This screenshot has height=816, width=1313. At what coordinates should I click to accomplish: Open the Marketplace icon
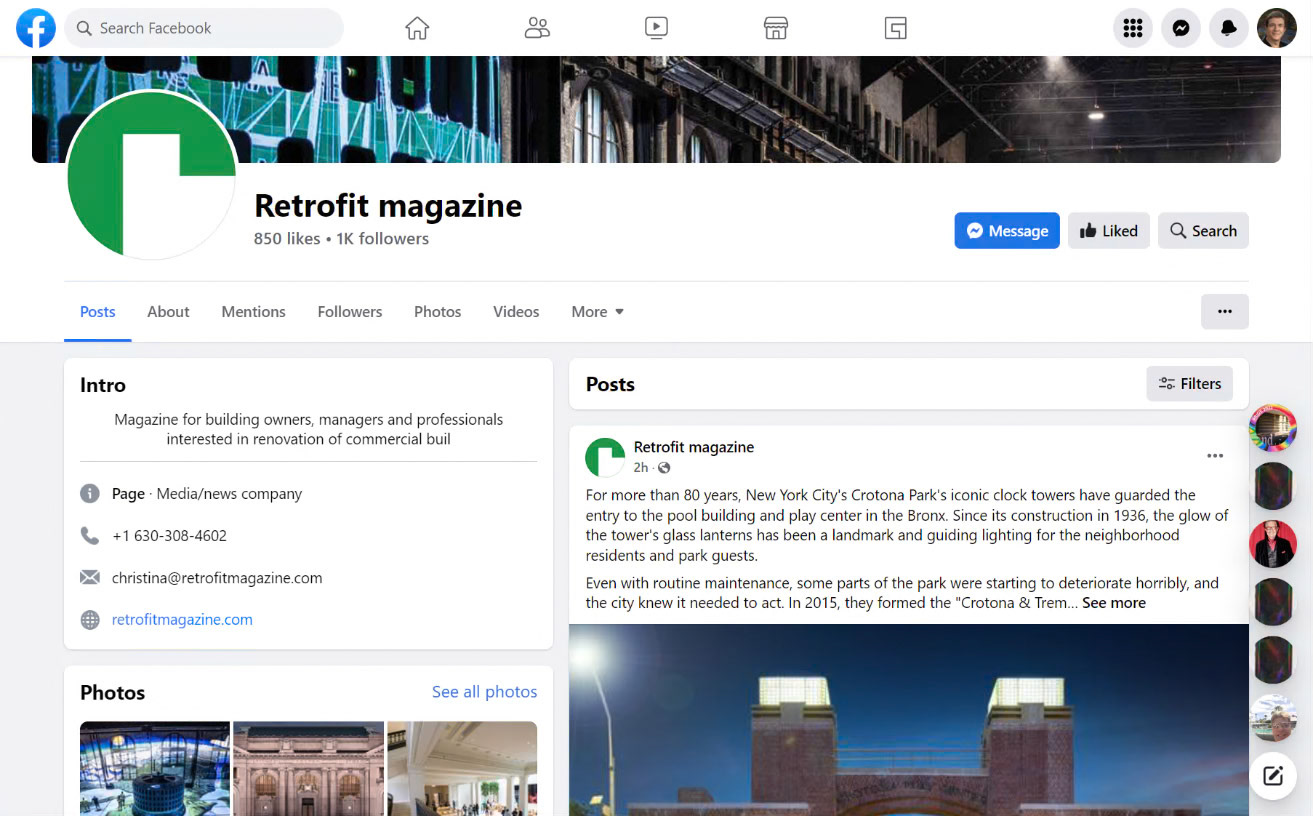point(776,28)
